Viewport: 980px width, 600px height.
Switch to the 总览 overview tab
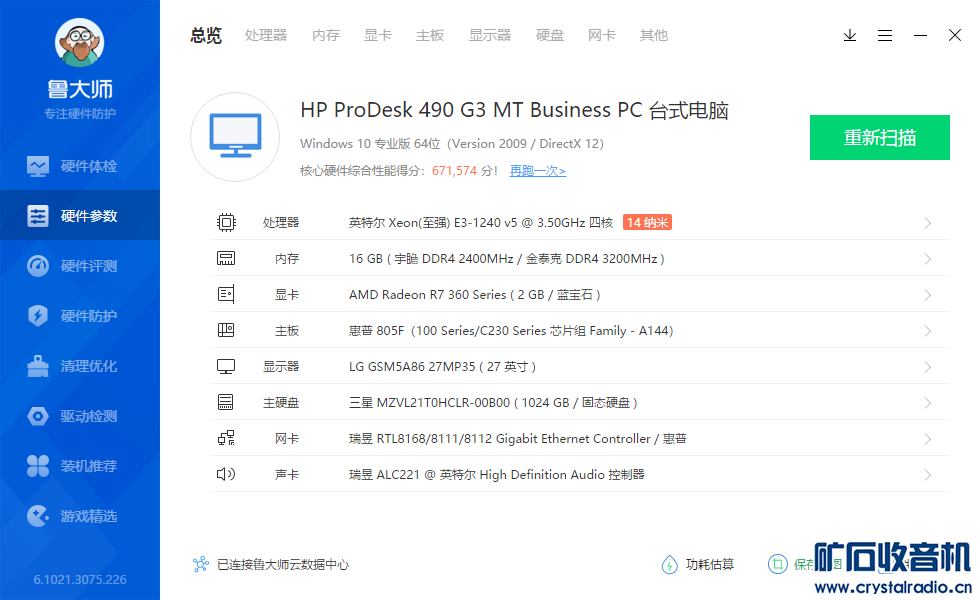[206, 36]
